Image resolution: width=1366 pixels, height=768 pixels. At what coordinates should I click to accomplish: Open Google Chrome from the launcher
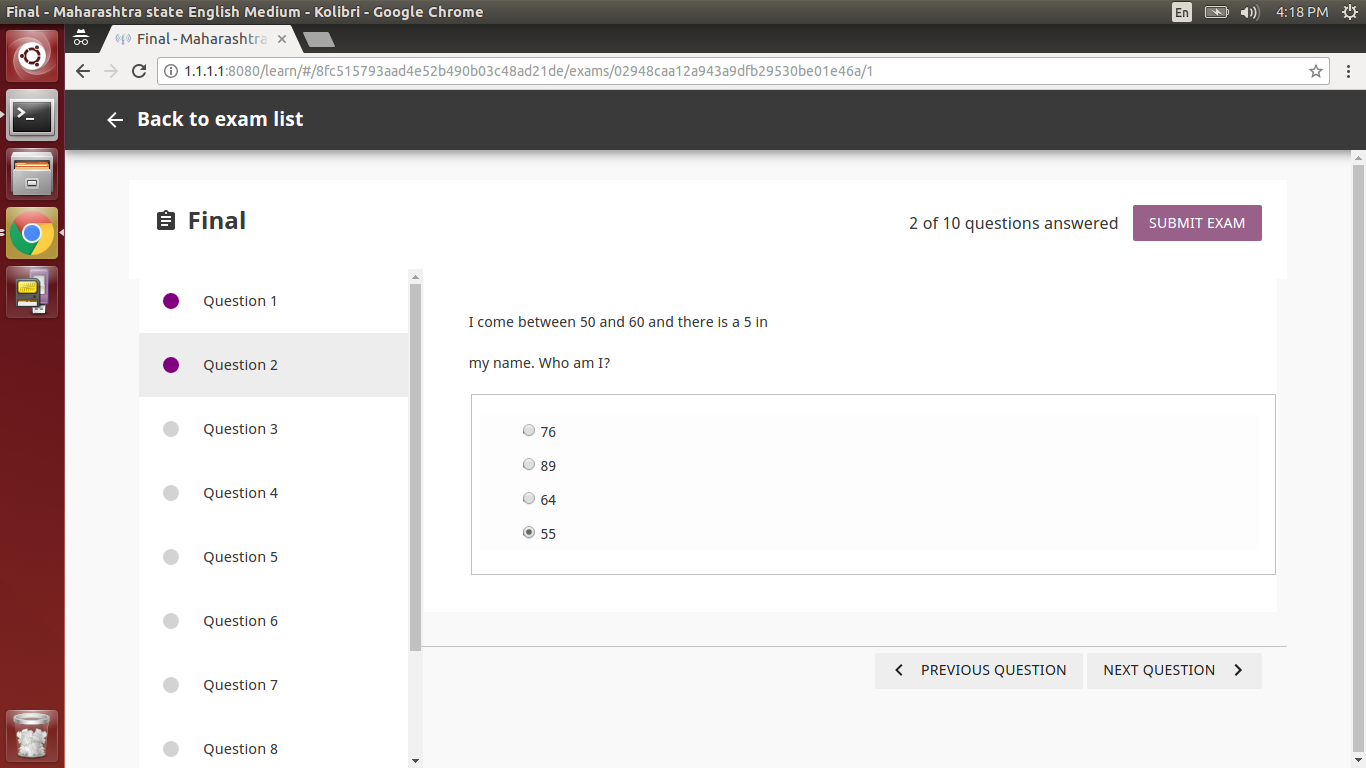(x=32, y=232)
